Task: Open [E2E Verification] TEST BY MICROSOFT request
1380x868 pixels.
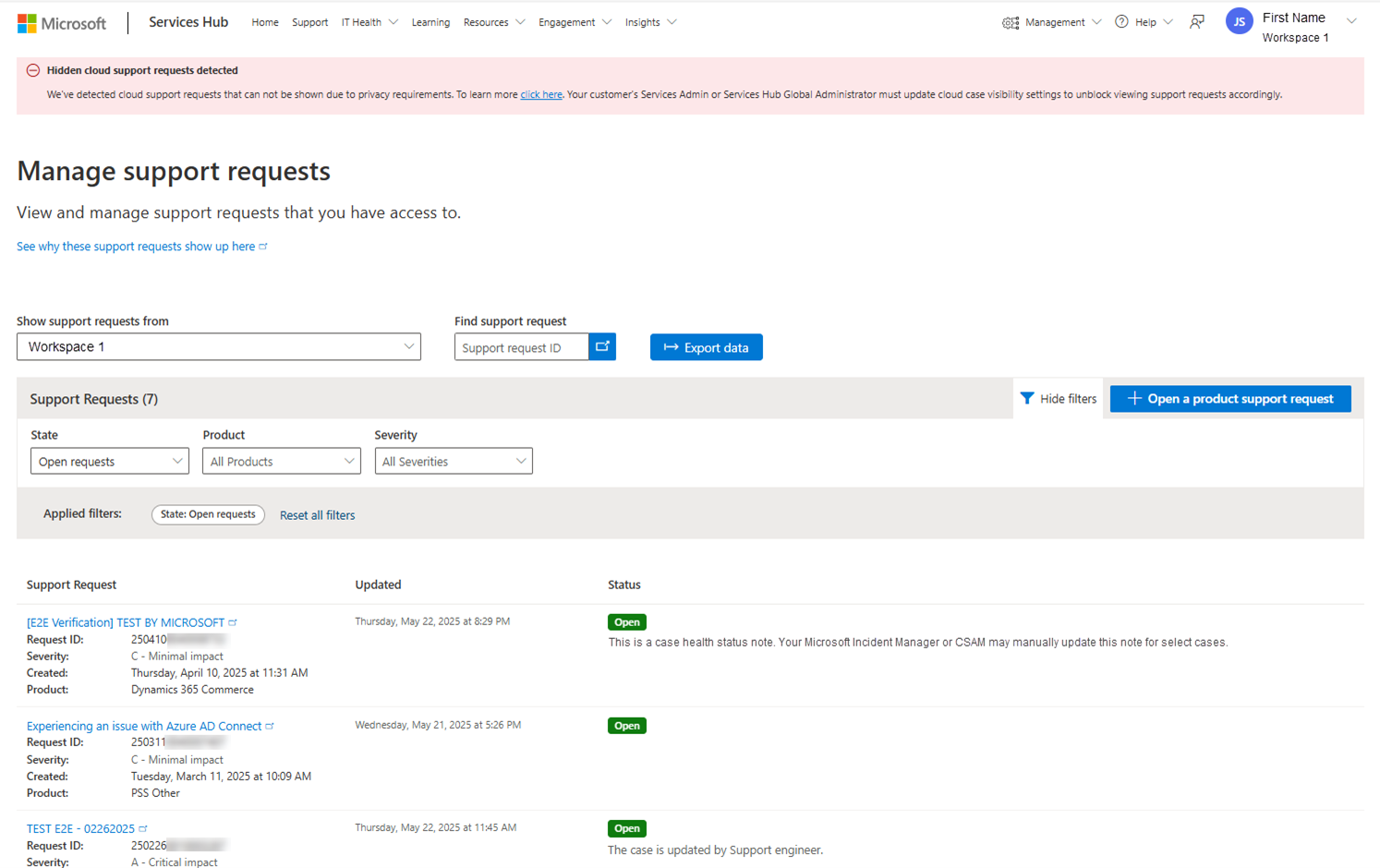Action: tap(126, 622)
